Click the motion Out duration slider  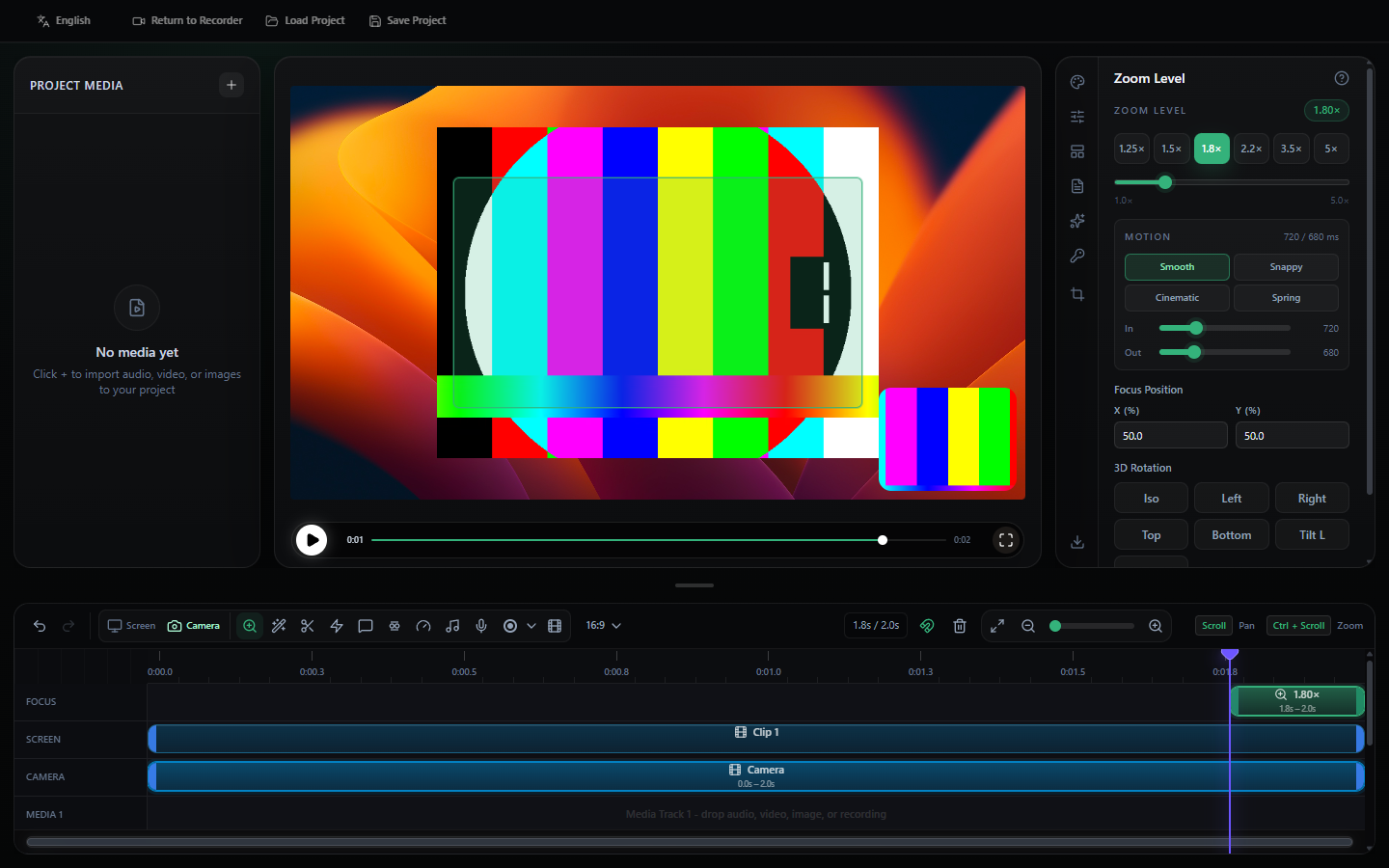click(x=1224, y=352)
